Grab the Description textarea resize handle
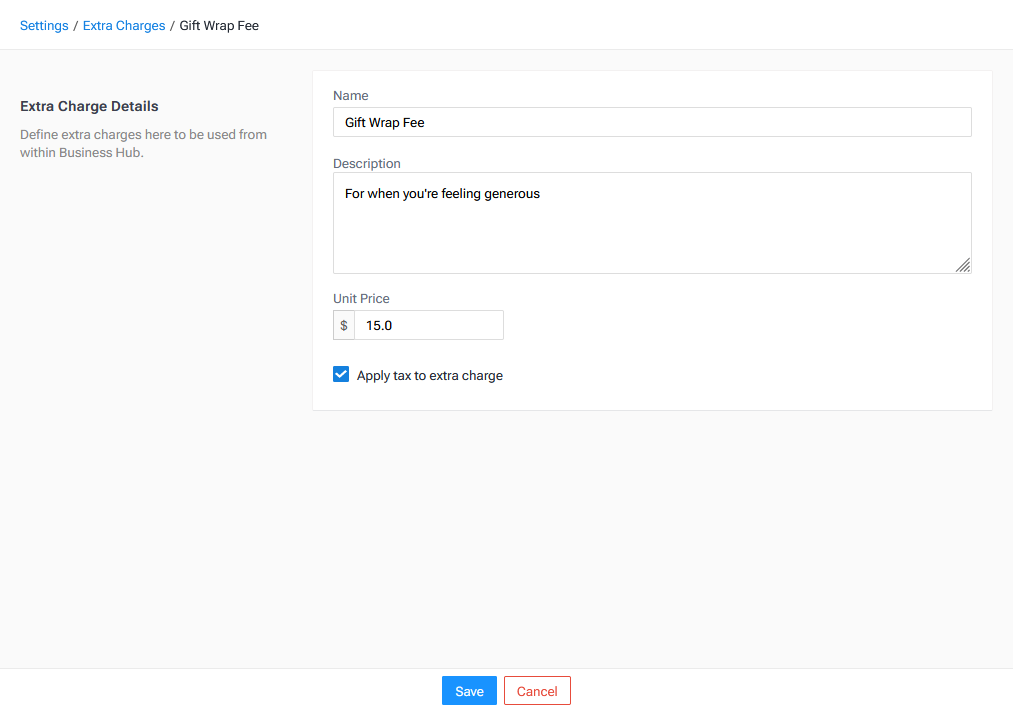Viewport: 1013px width, 718px height. click(x=963, y=265)
